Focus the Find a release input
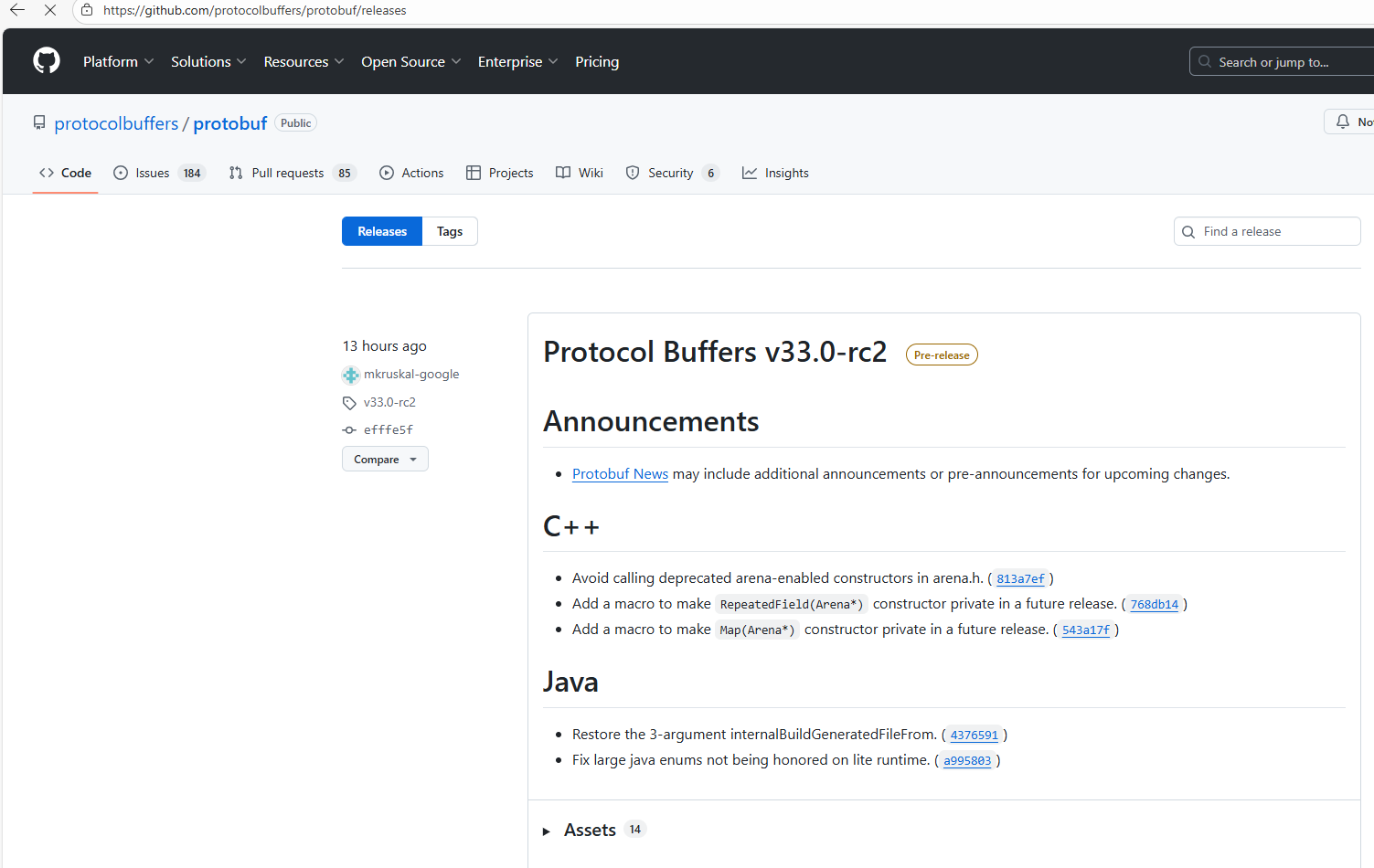Screen dimensions: 1374x868 1267,231
